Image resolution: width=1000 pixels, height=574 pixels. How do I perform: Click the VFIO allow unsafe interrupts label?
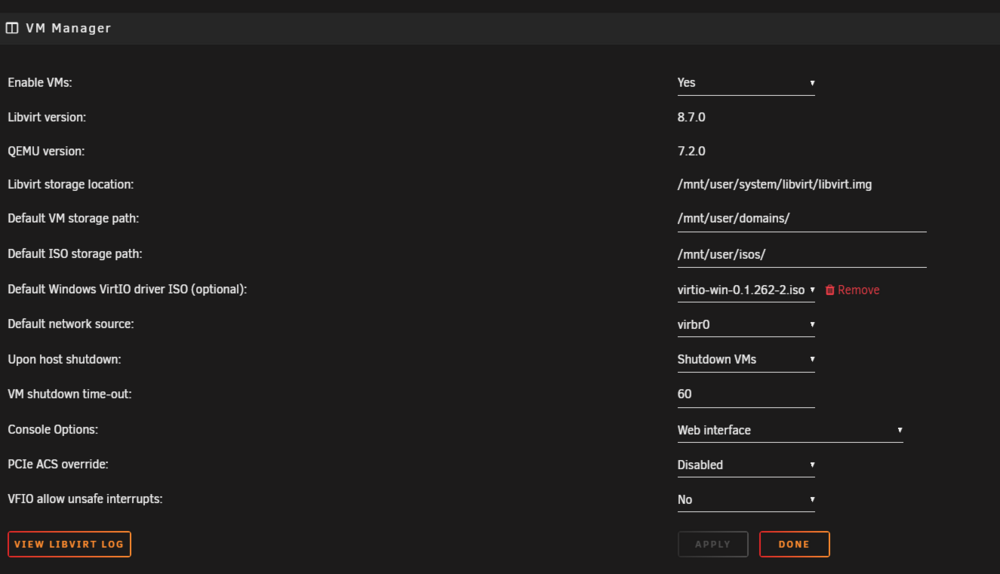[85, 499]
